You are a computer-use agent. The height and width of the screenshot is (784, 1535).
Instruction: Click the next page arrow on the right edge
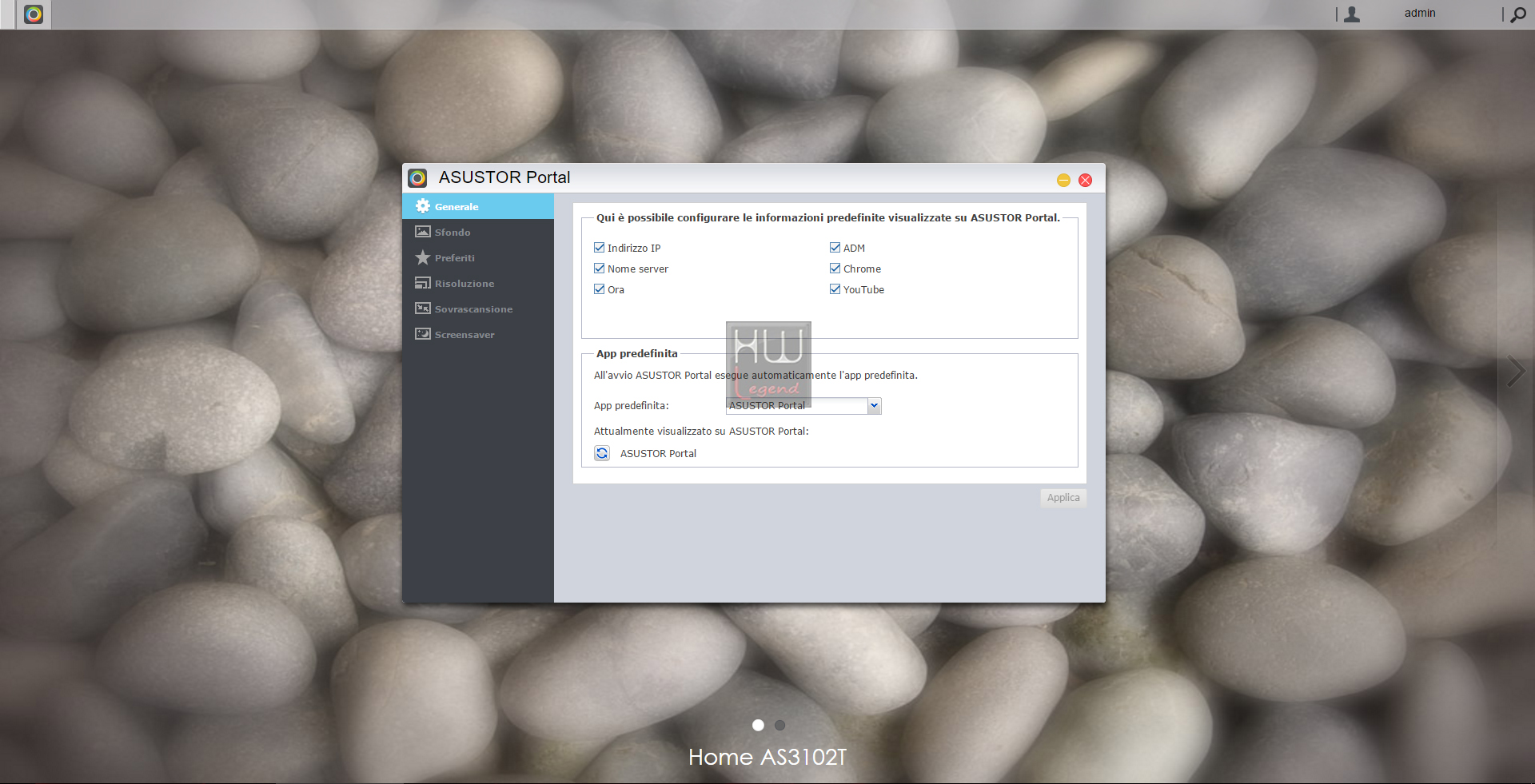click(x=1516, y=372)
